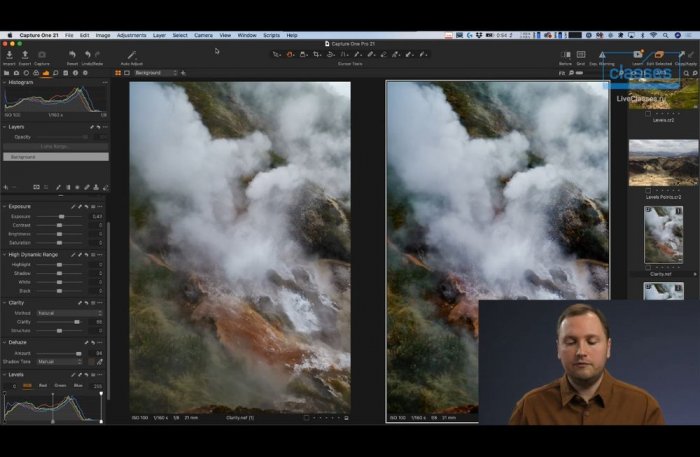700x457 pixels.
Task: Click the Capture camera icon
Action: coord(41,54)
